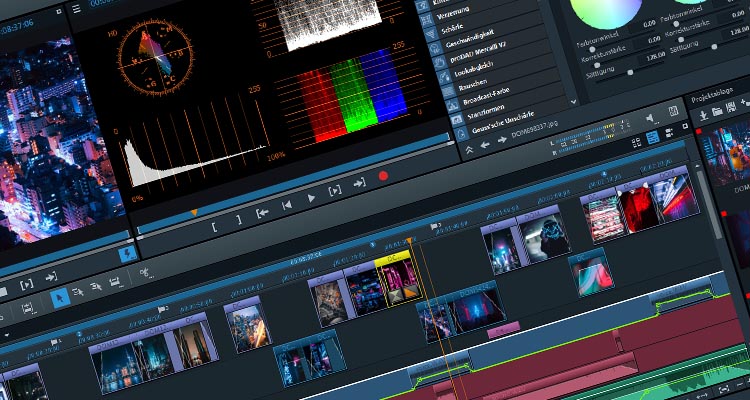Select the Lookabgleich effect
This screenshot has width=750, height=400.
tap(472, 67)
